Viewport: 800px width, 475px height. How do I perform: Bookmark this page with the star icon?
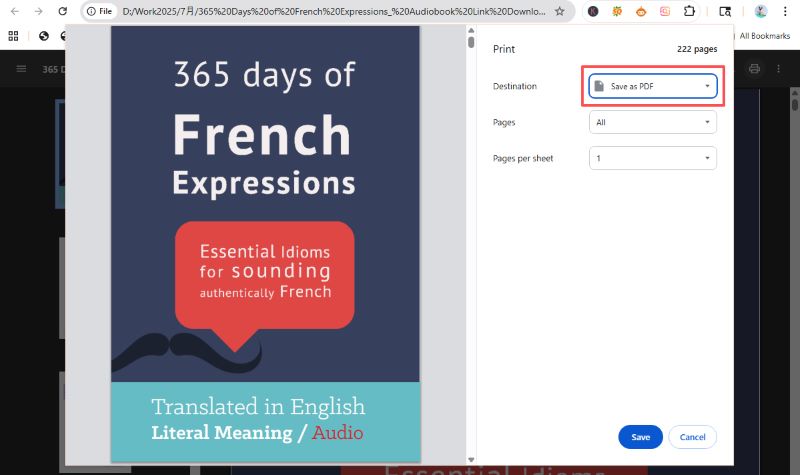(x=559, y=11)
